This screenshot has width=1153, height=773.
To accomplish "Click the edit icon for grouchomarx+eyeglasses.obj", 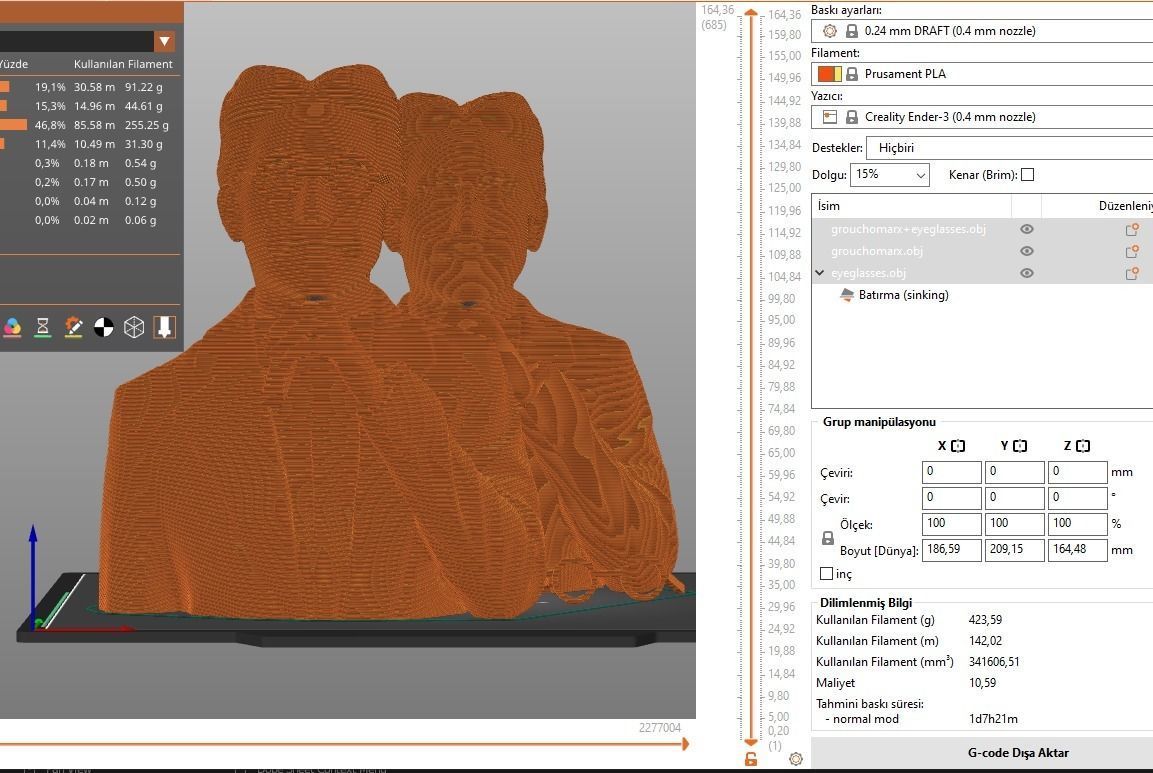I will tap(1132, 229).
